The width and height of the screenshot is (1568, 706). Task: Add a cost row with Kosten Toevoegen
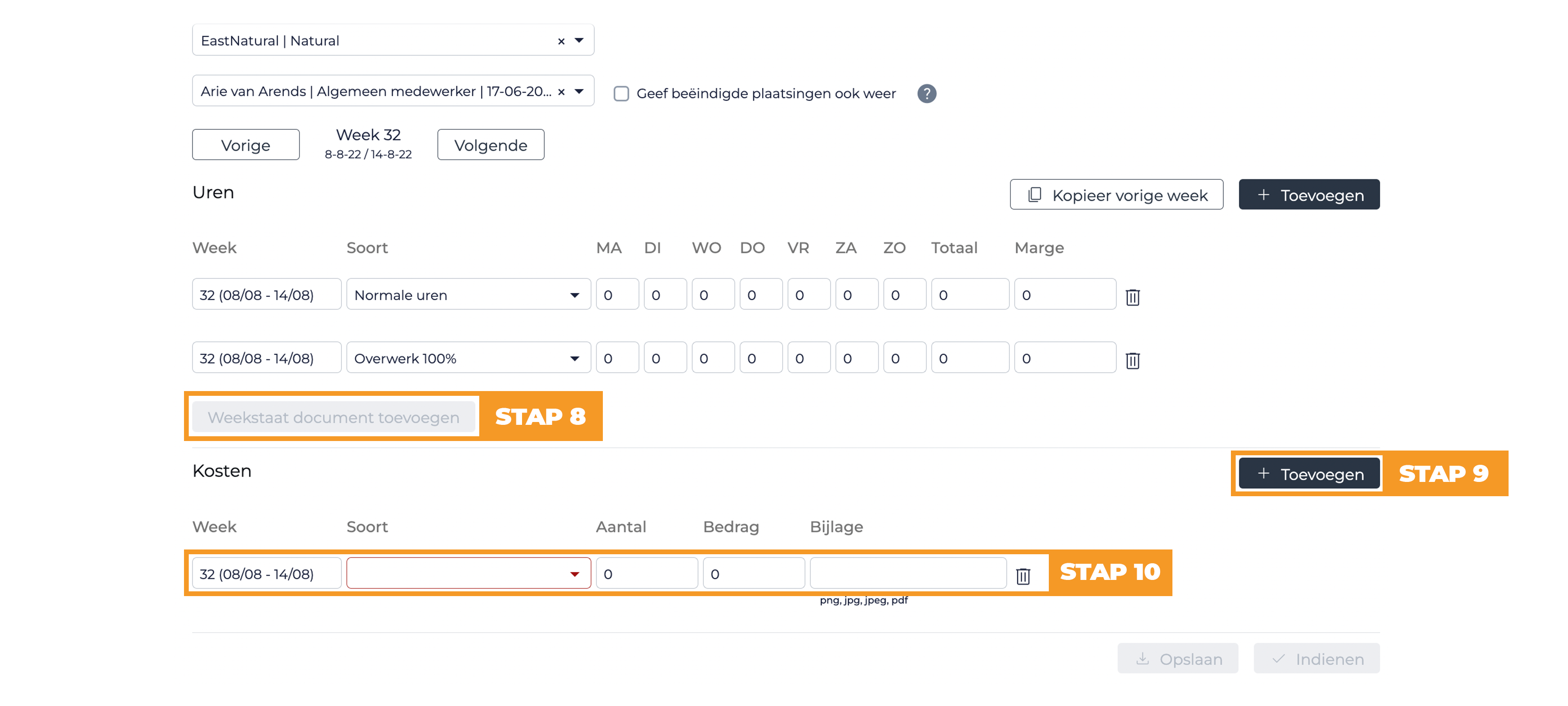(1309, 473)
